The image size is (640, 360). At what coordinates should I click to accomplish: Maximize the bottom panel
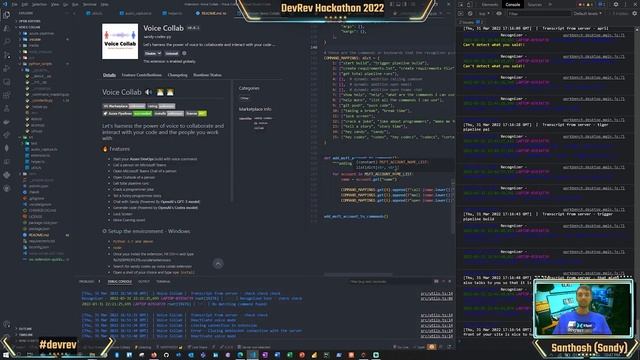tap(443, 281)
